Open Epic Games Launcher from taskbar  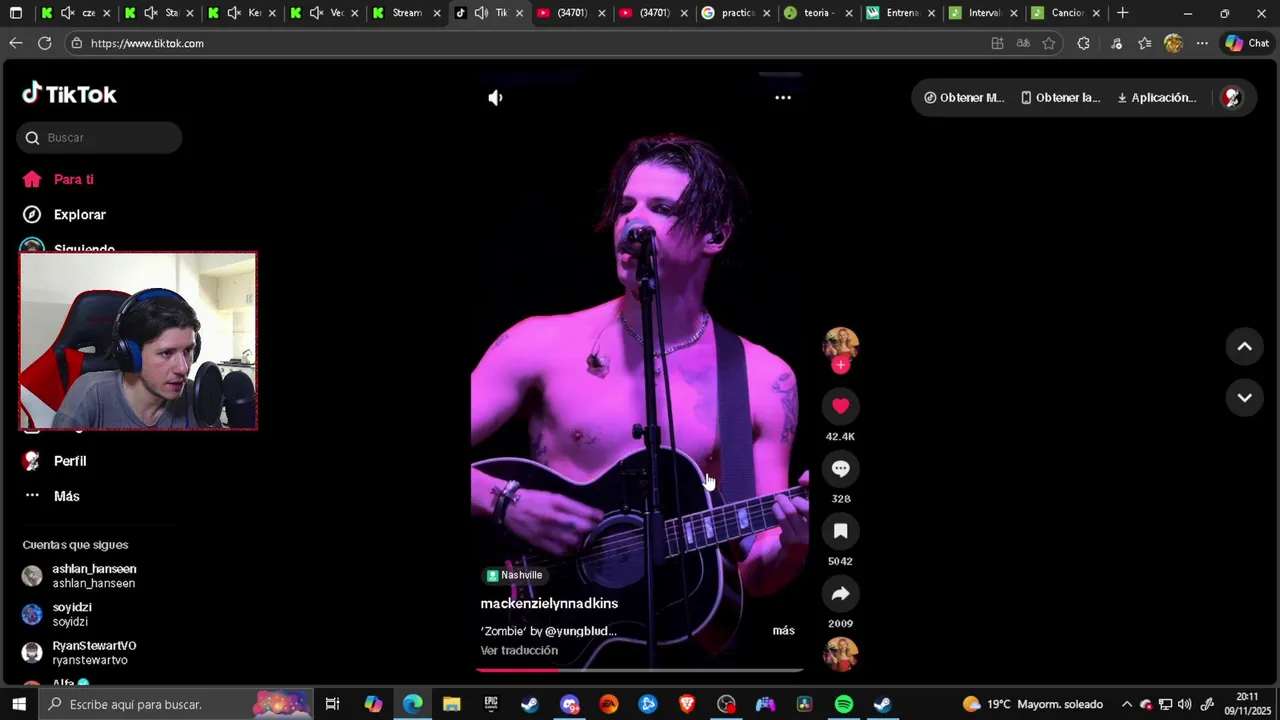490,704
